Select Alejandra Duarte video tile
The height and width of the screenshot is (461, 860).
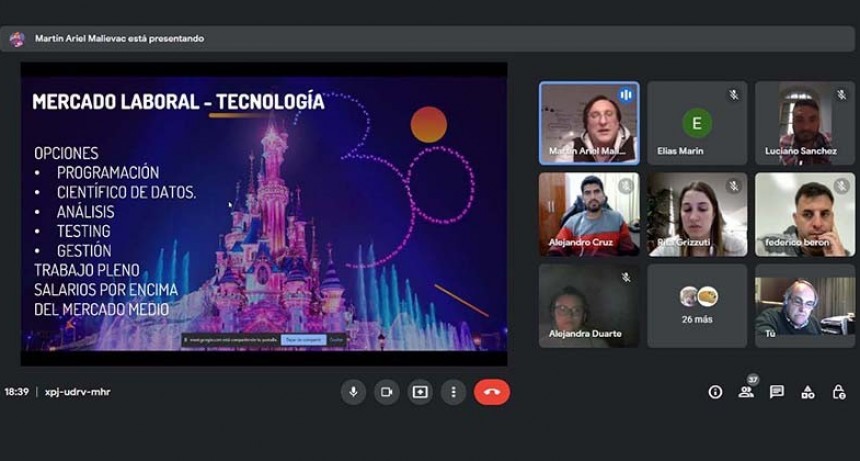[589, 306]
